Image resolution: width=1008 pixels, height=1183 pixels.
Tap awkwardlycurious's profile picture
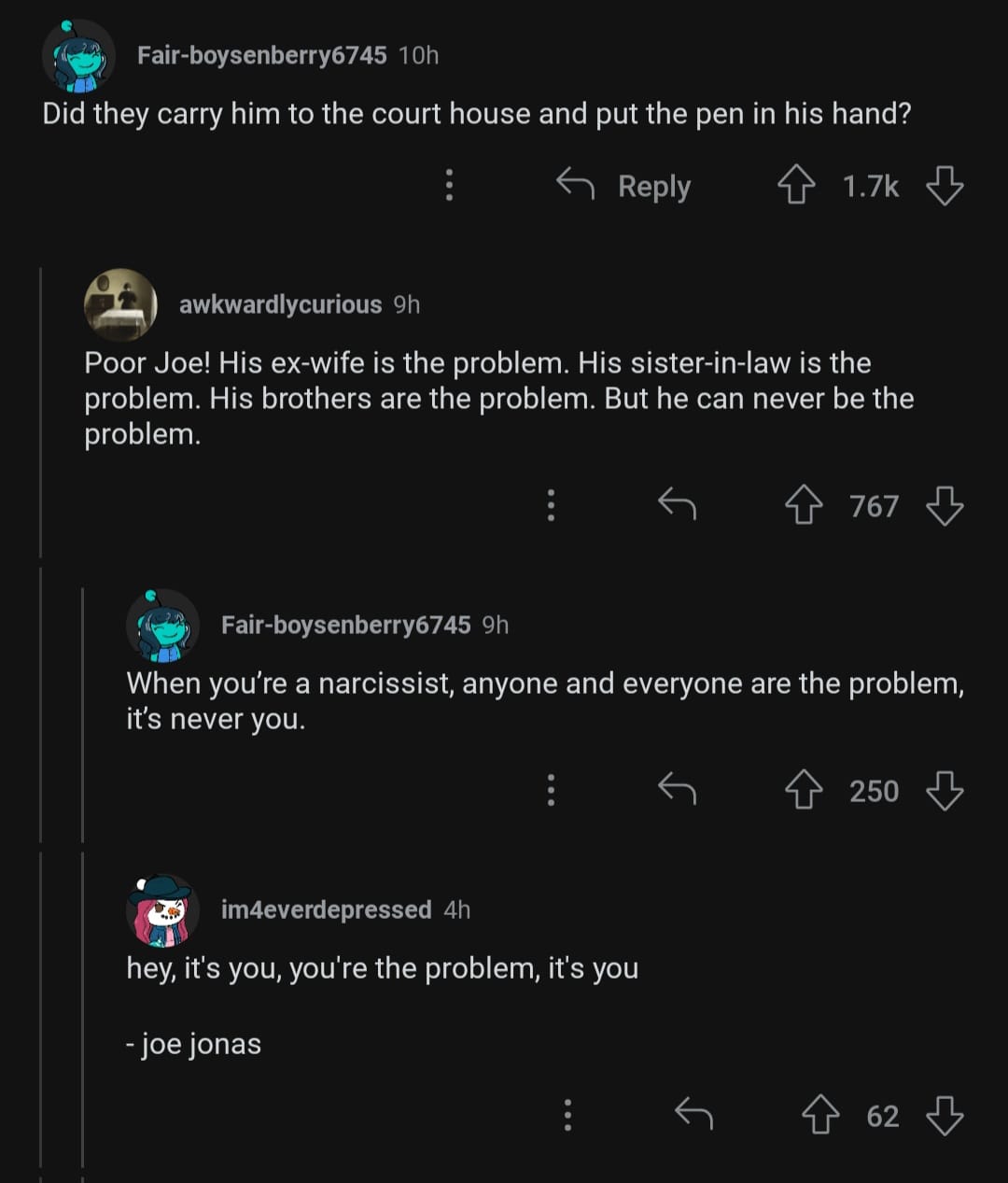point(120,304)
